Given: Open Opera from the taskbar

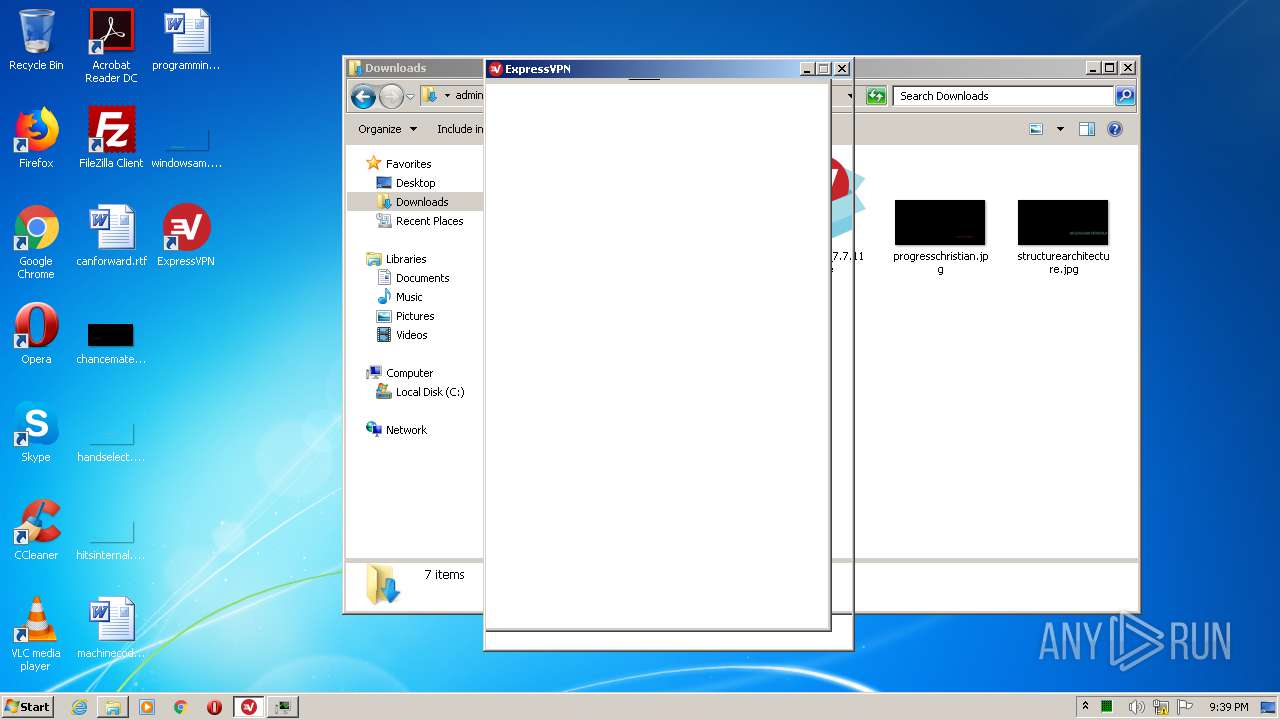Looking at the screenshot, I should [214, 707].
